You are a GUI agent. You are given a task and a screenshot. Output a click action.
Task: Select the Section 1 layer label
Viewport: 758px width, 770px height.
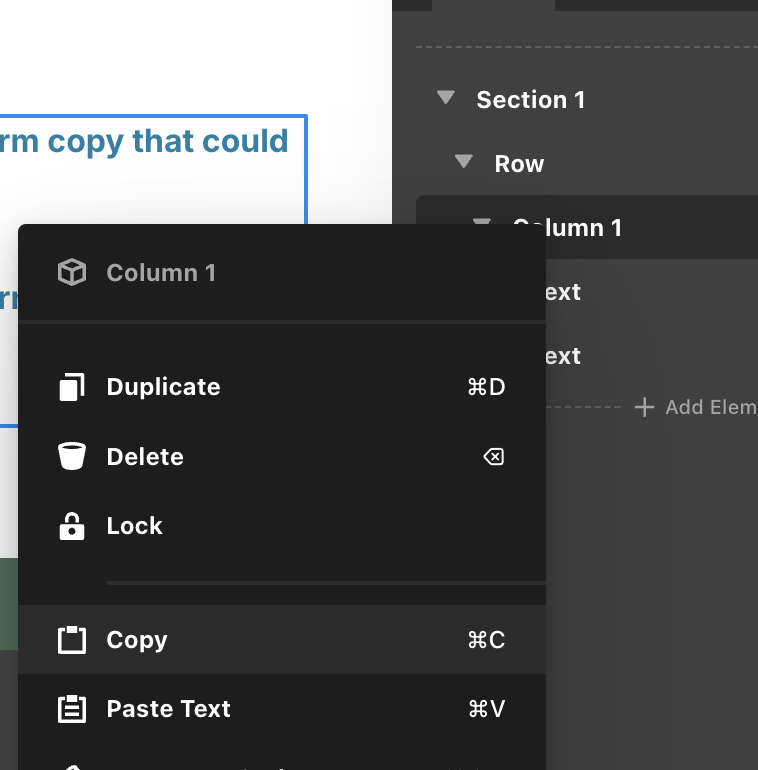(x=530, y=100)
